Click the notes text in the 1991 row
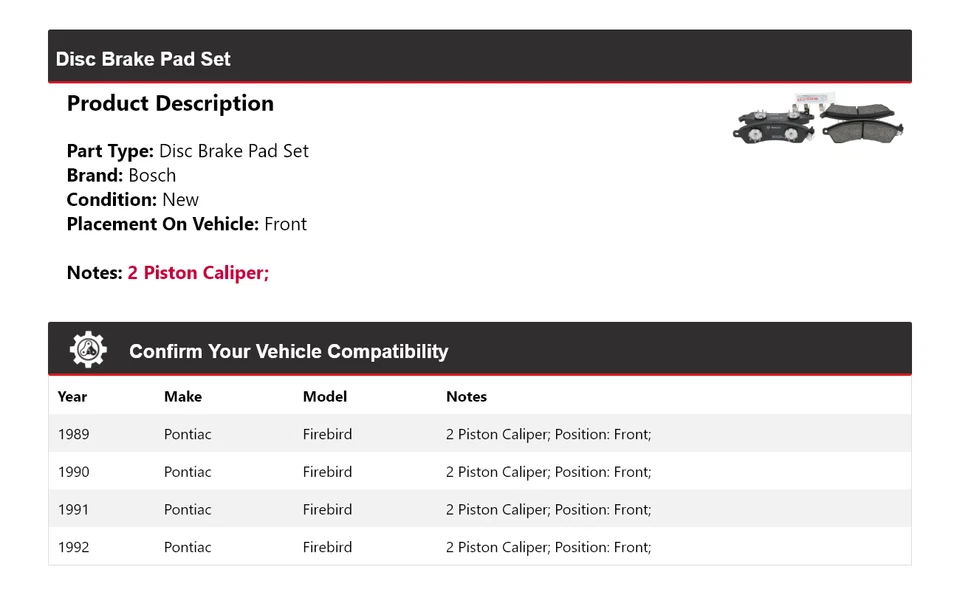This screenshot has height=595, width=960. coord(548,510)
